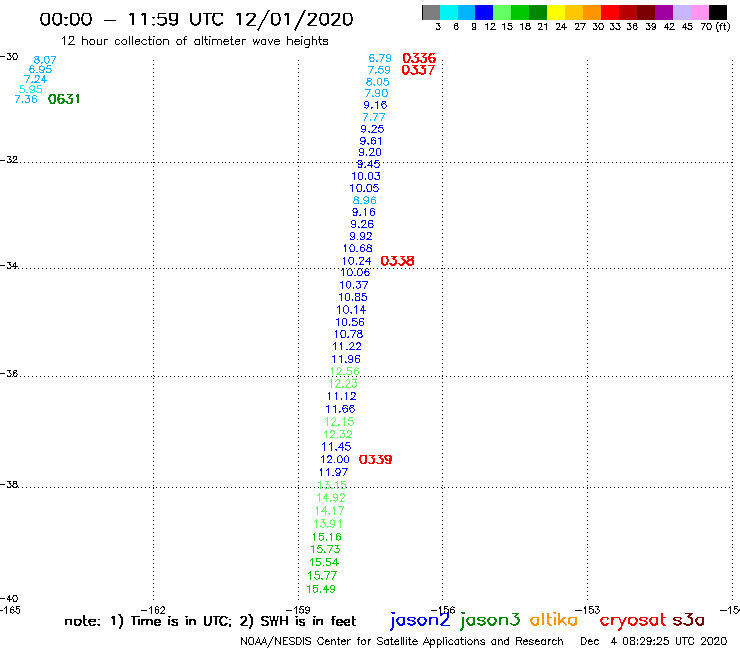Click the timestamp 'Dec 4 08:29:25 UTC 2020'
The width and height of the screenshot is (740, 650).
654,641
